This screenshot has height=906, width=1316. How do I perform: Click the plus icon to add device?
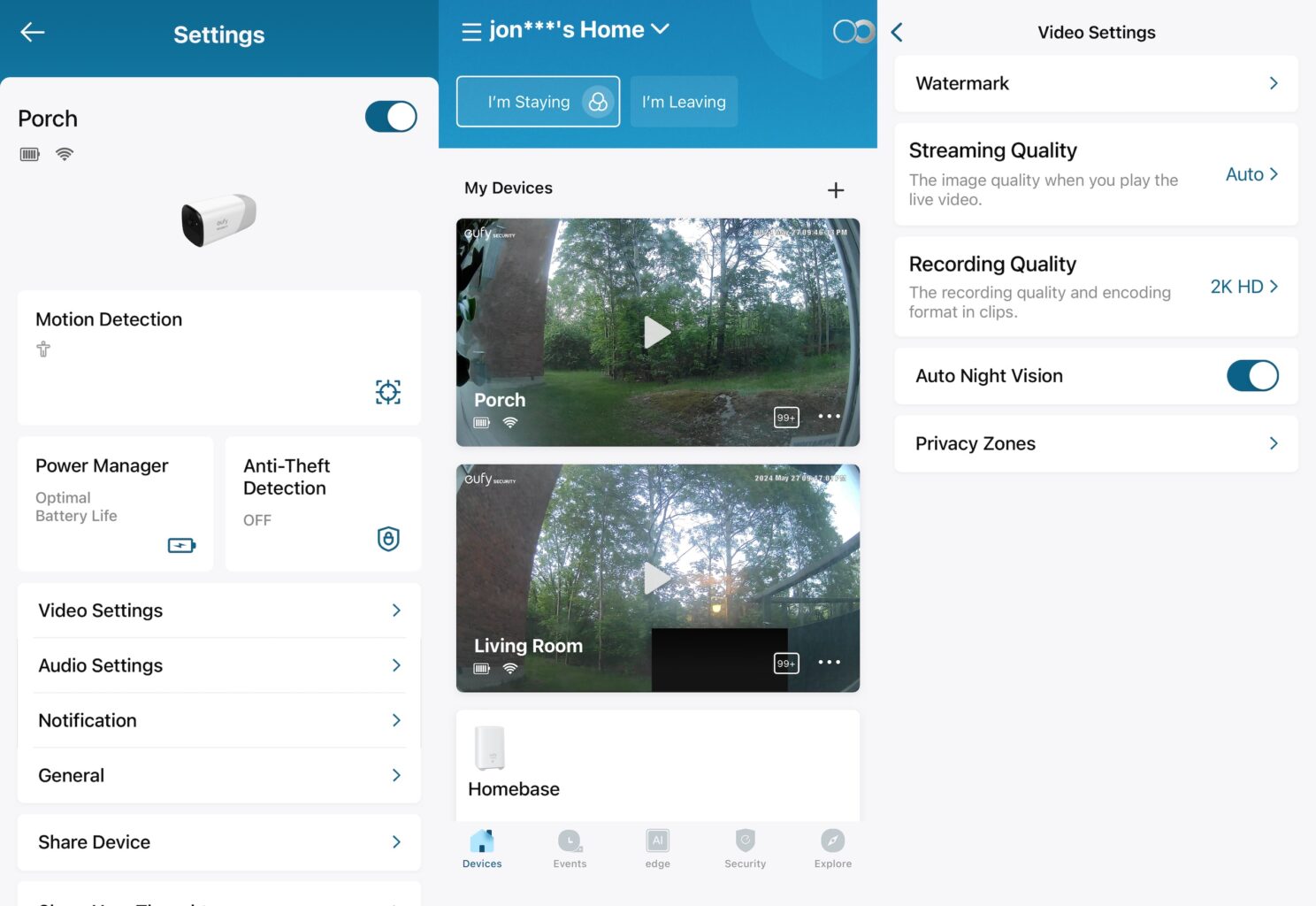click(835, 190)
